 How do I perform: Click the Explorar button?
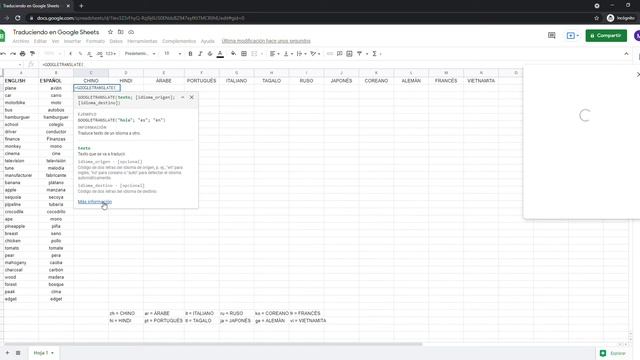click(x=613, y=353)
